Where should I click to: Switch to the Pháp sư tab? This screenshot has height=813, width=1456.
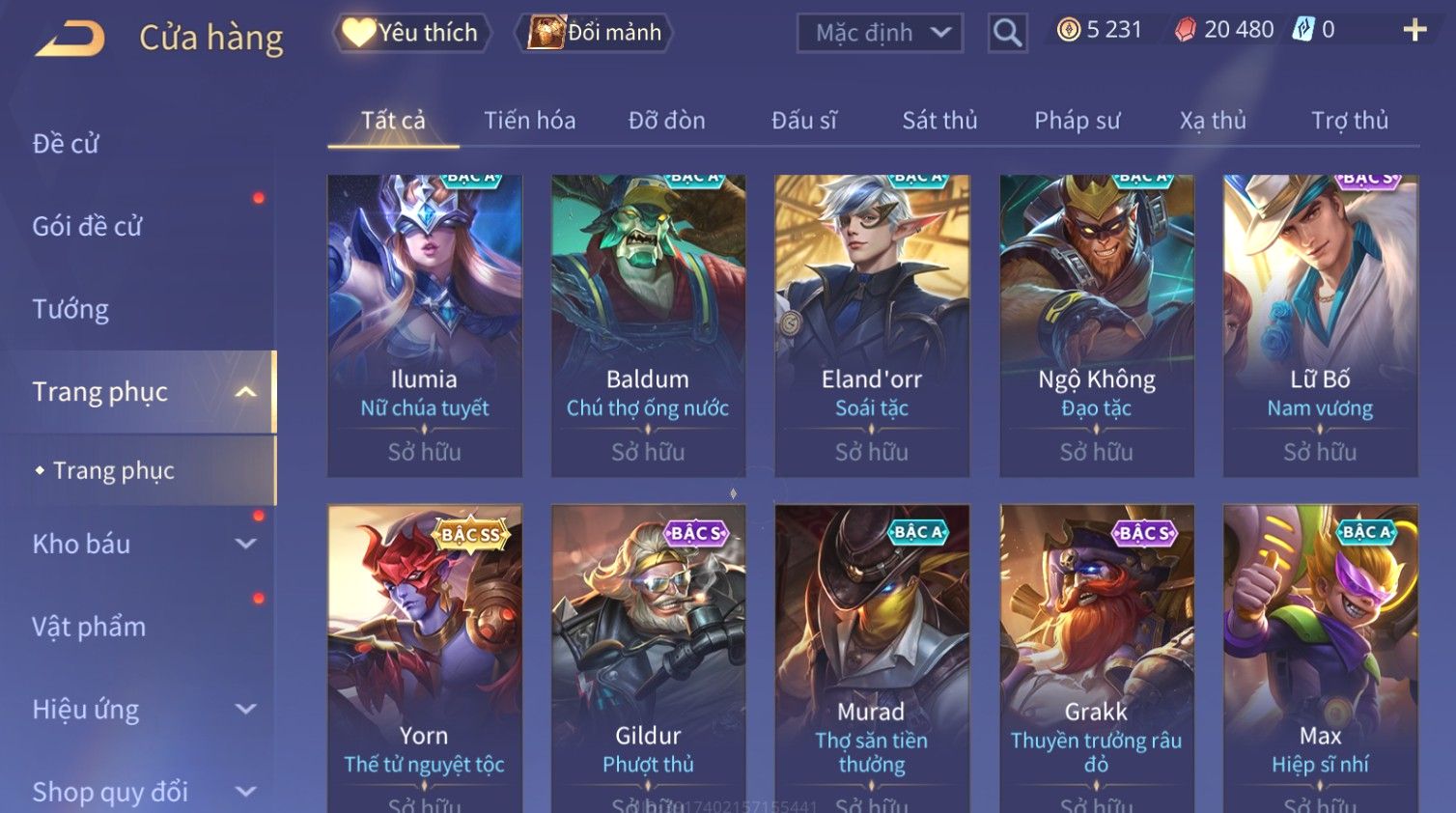1077,121
